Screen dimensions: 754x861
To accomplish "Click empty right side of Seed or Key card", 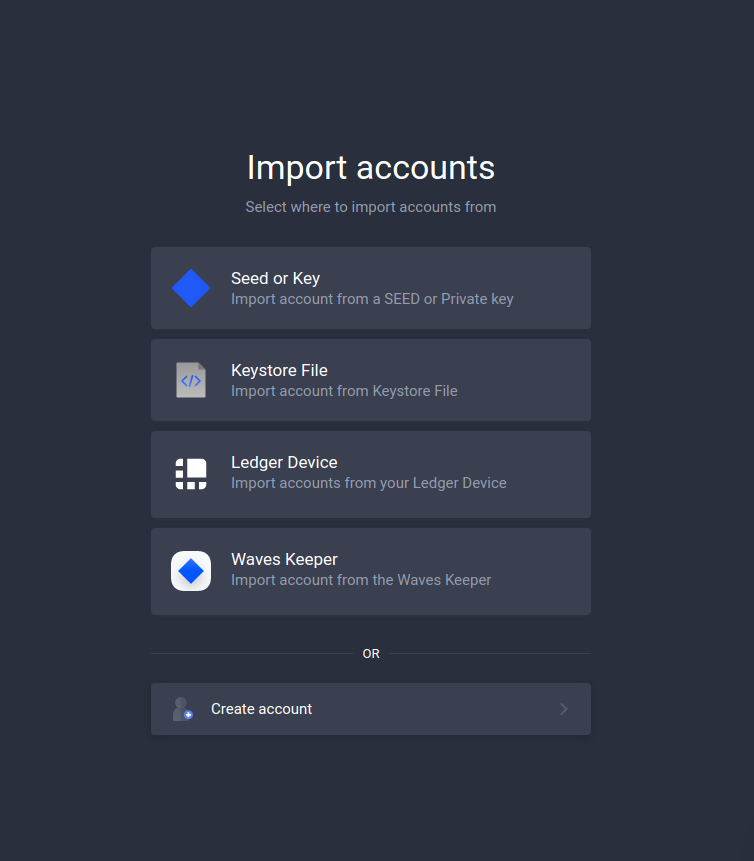I will (x=555, y=288).
